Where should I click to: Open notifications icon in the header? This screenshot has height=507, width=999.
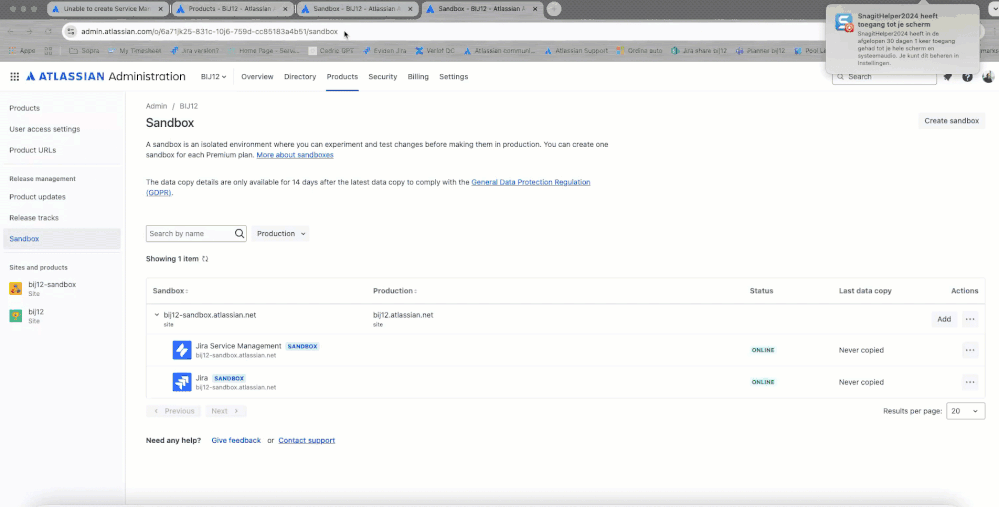coord(948,77)
